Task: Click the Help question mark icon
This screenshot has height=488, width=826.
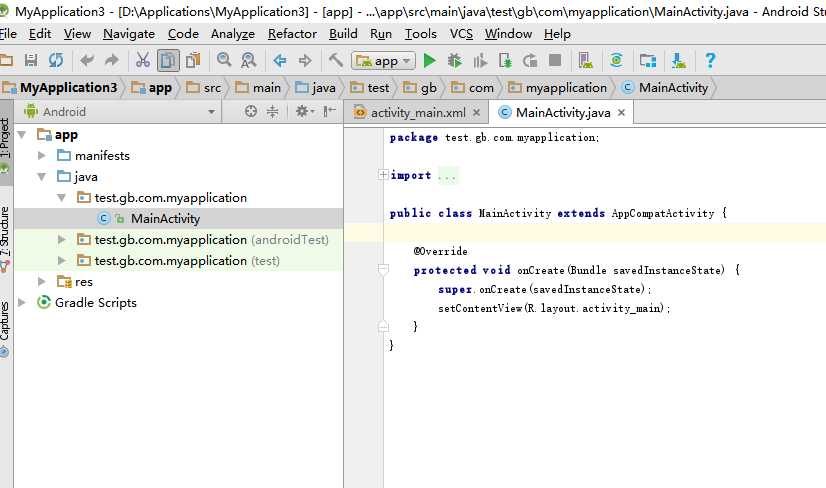Action: pos(710,61)
